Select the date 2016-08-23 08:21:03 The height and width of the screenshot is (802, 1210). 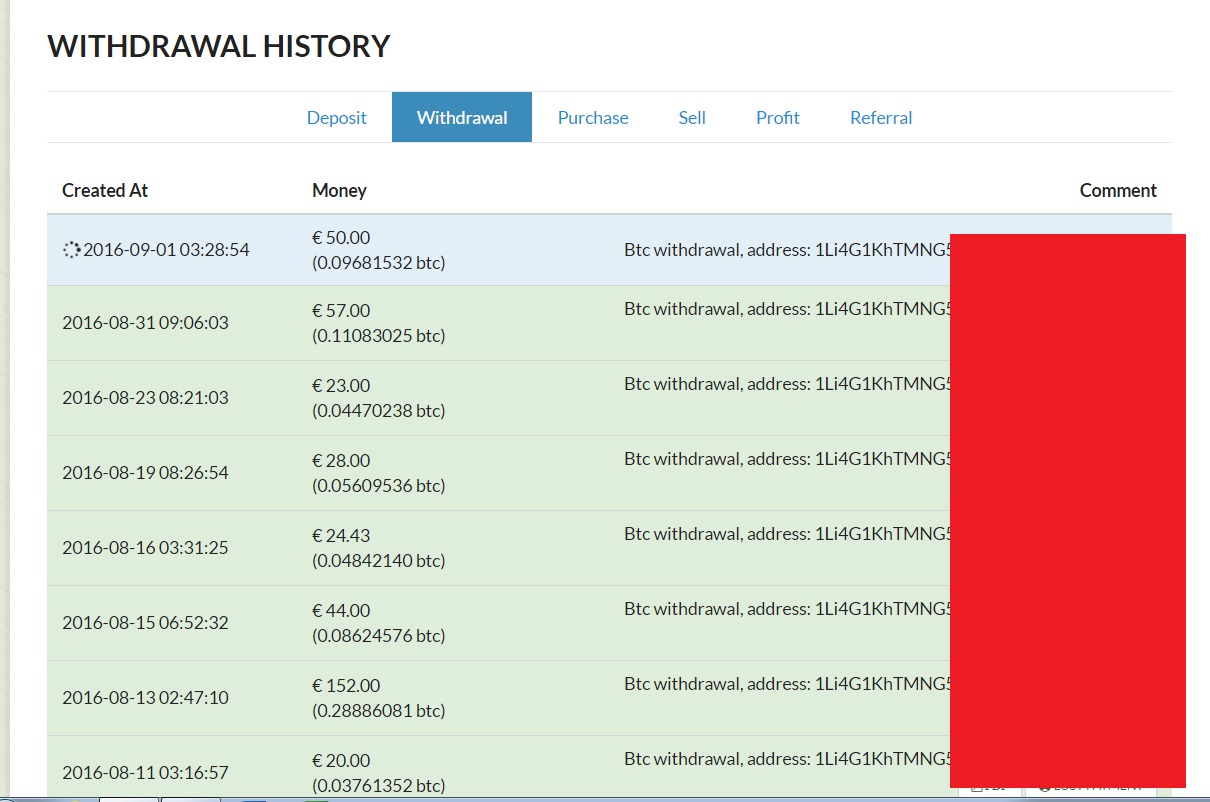pyautogui.click(x=145, y=398)
